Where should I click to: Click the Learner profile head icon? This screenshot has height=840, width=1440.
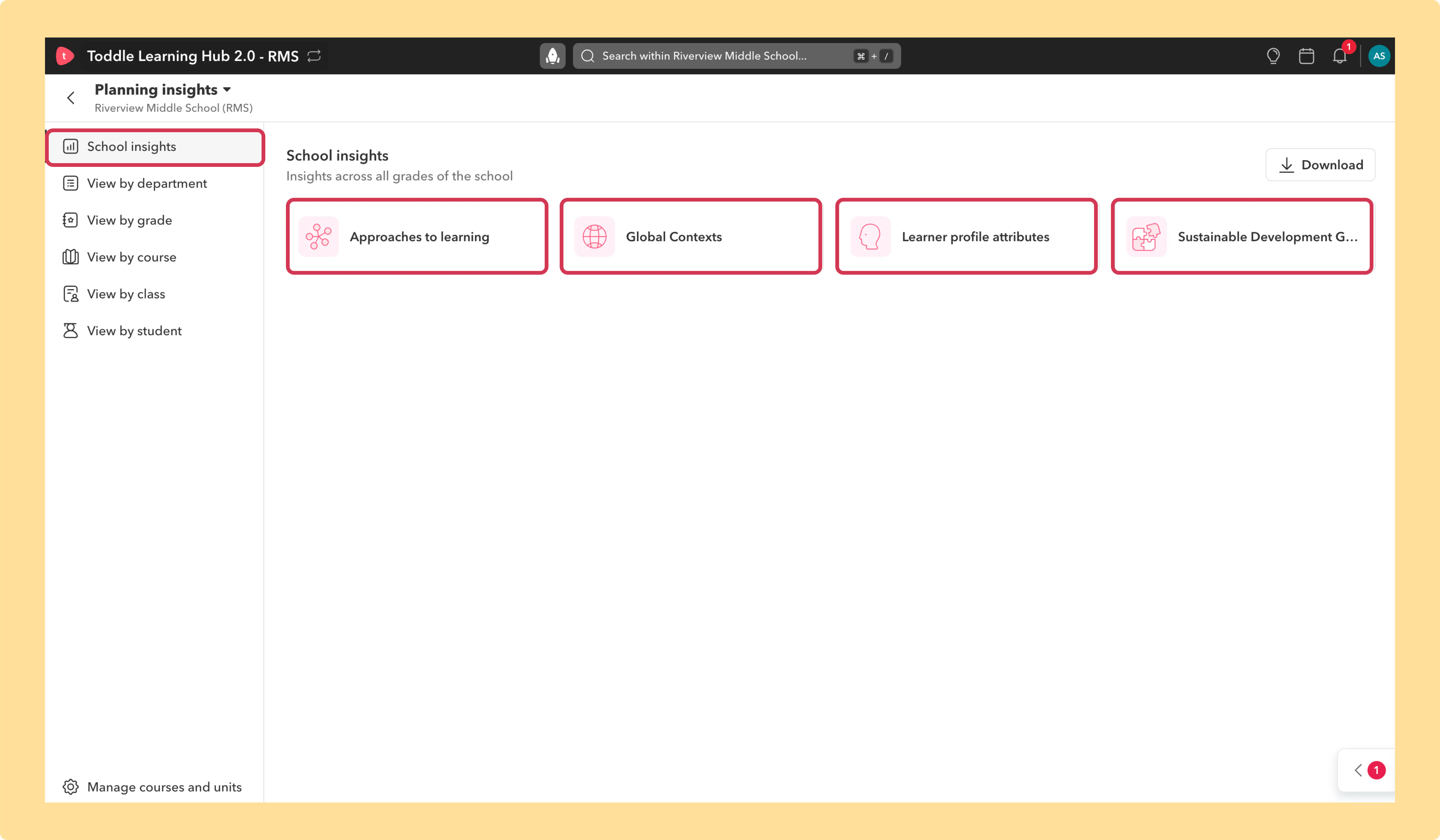coord(870,236)
